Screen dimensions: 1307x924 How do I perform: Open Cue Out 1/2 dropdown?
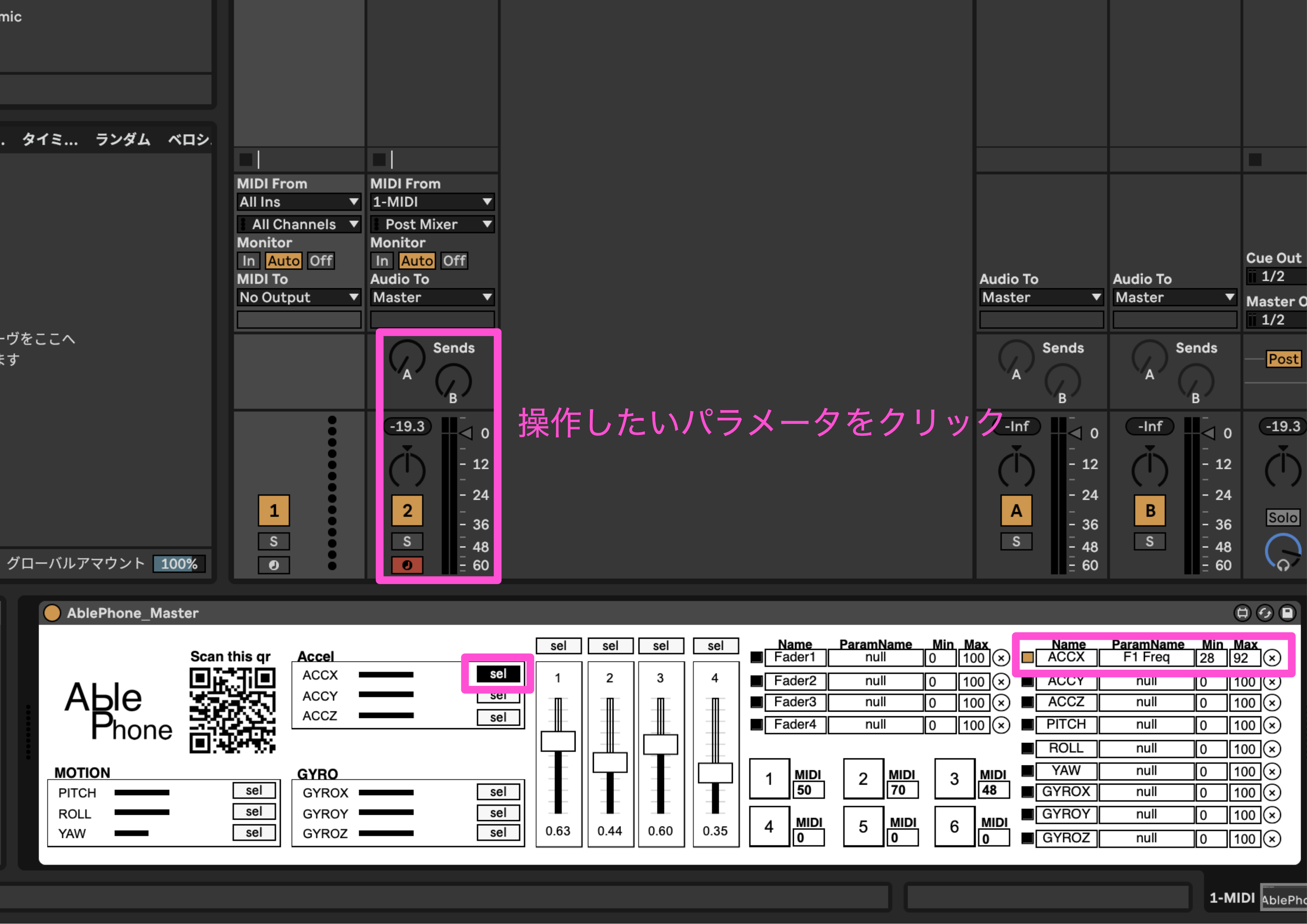(x=1276, y=276)
